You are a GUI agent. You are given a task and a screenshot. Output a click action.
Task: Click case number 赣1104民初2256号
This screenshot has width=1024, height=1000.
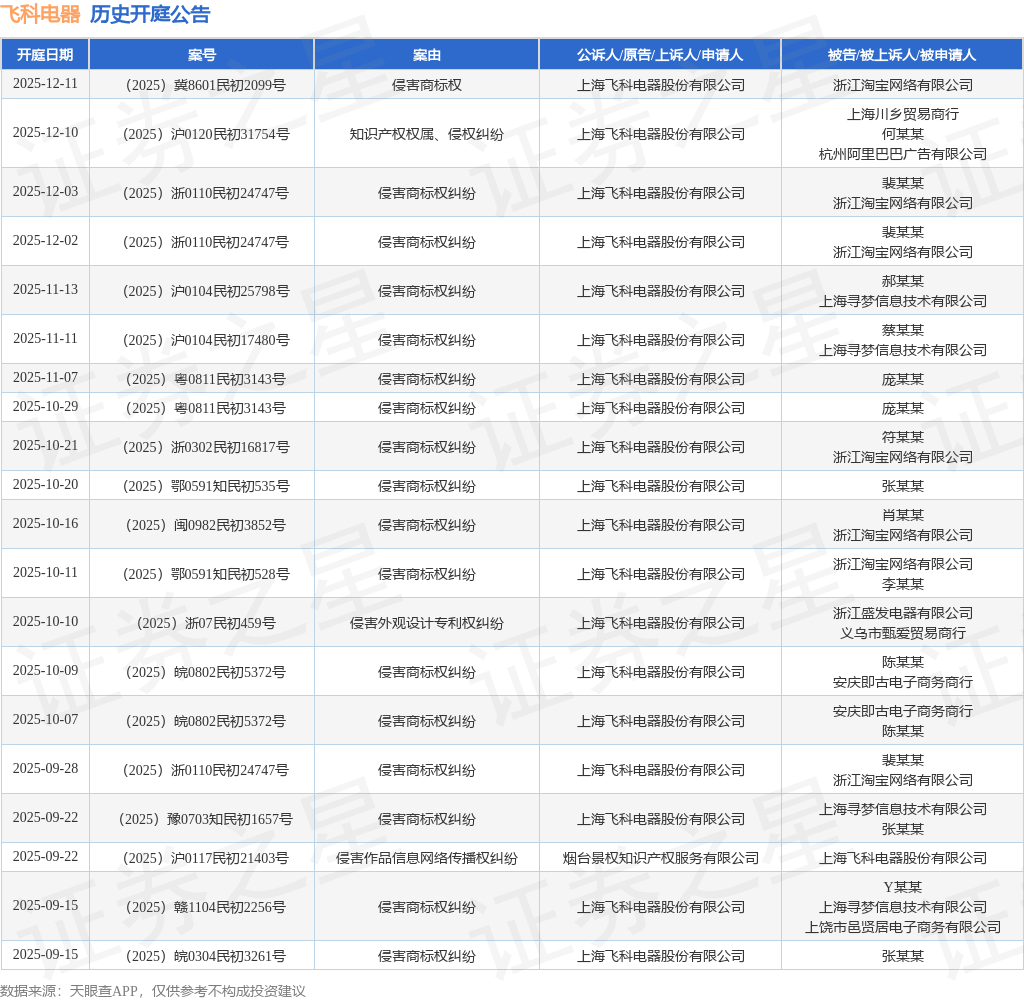click(x=206, y=907)
